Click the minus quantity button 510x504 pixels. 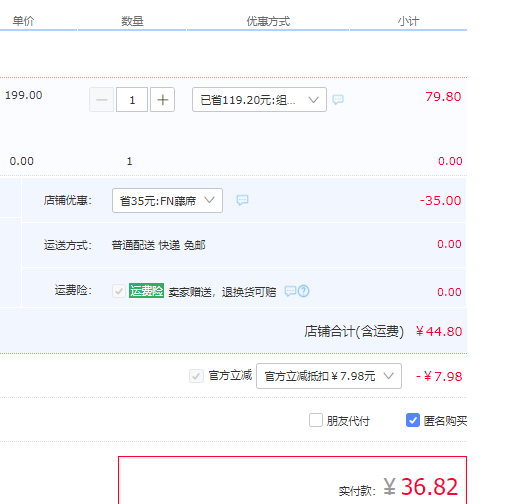(x=102, y=100)
